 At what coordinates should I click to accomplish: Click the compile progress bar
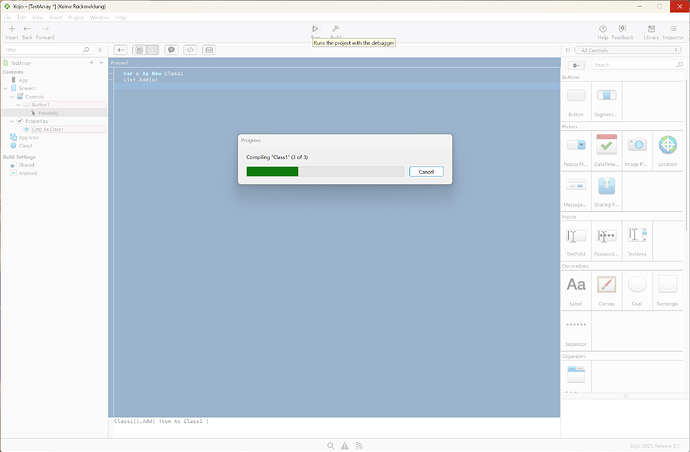point(325,172)
